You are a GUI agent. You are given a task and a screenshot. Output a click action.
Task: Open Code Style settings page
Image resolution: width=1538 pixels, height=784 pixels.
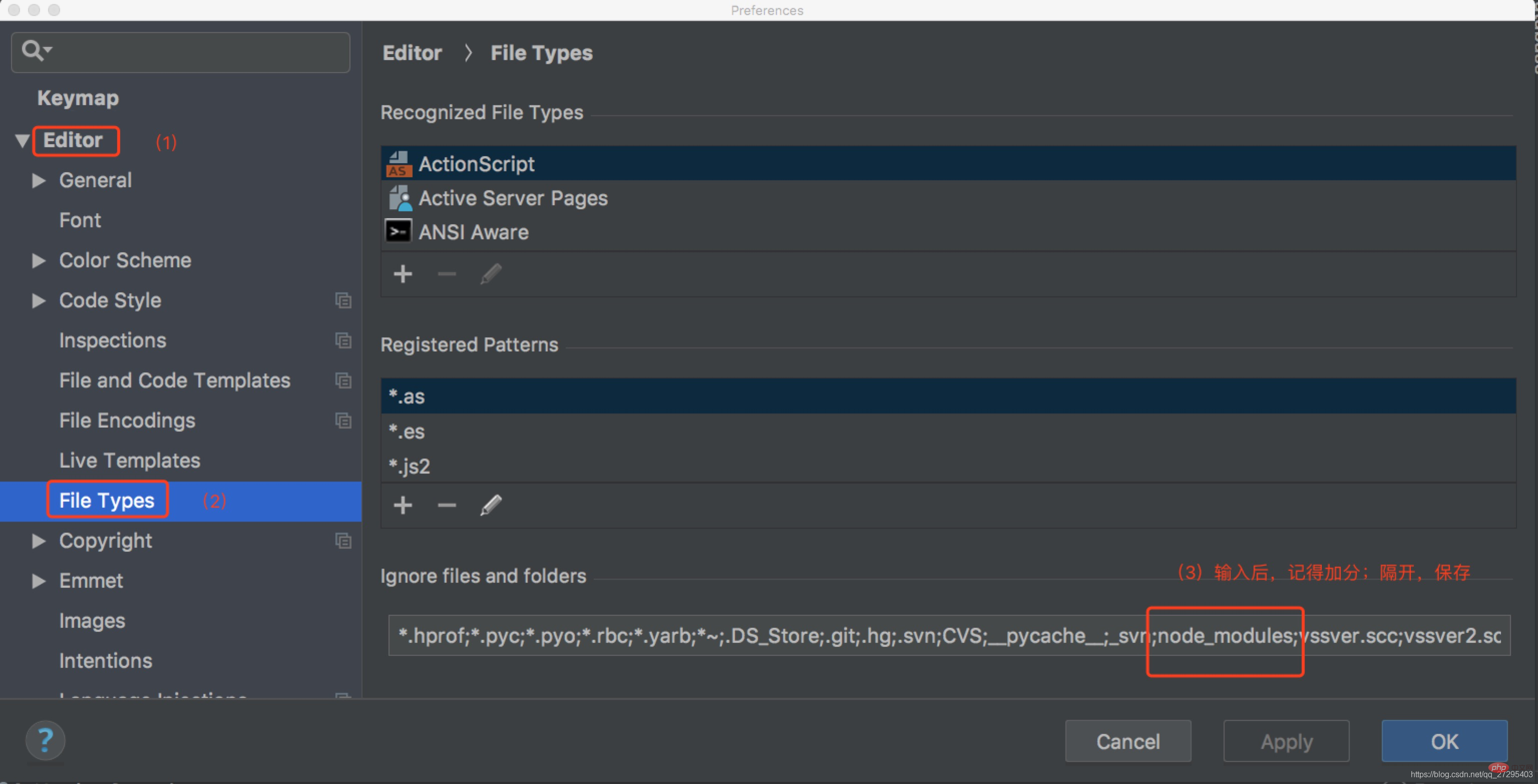[110, 300]
